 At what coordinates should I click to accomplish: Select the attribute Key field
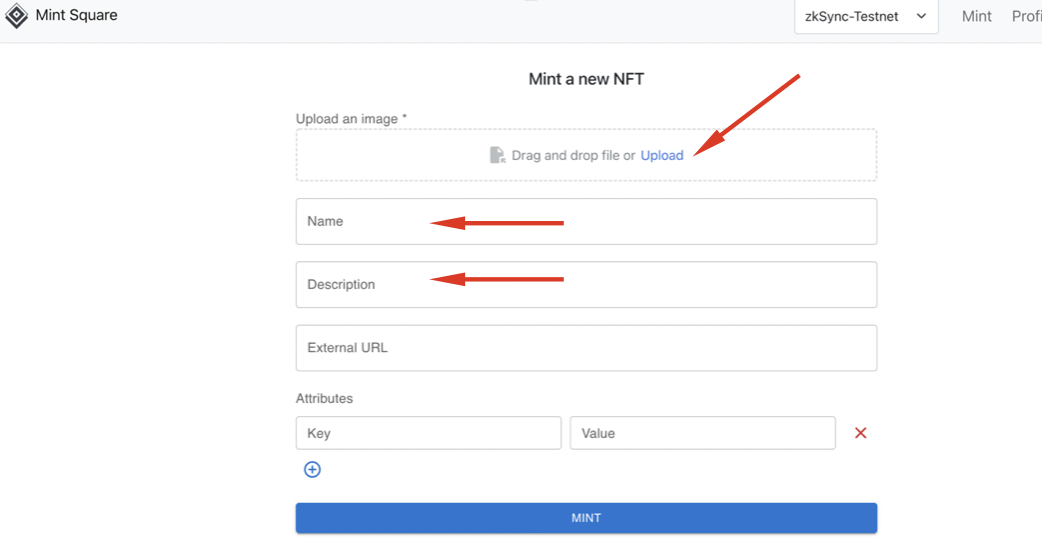428,433
